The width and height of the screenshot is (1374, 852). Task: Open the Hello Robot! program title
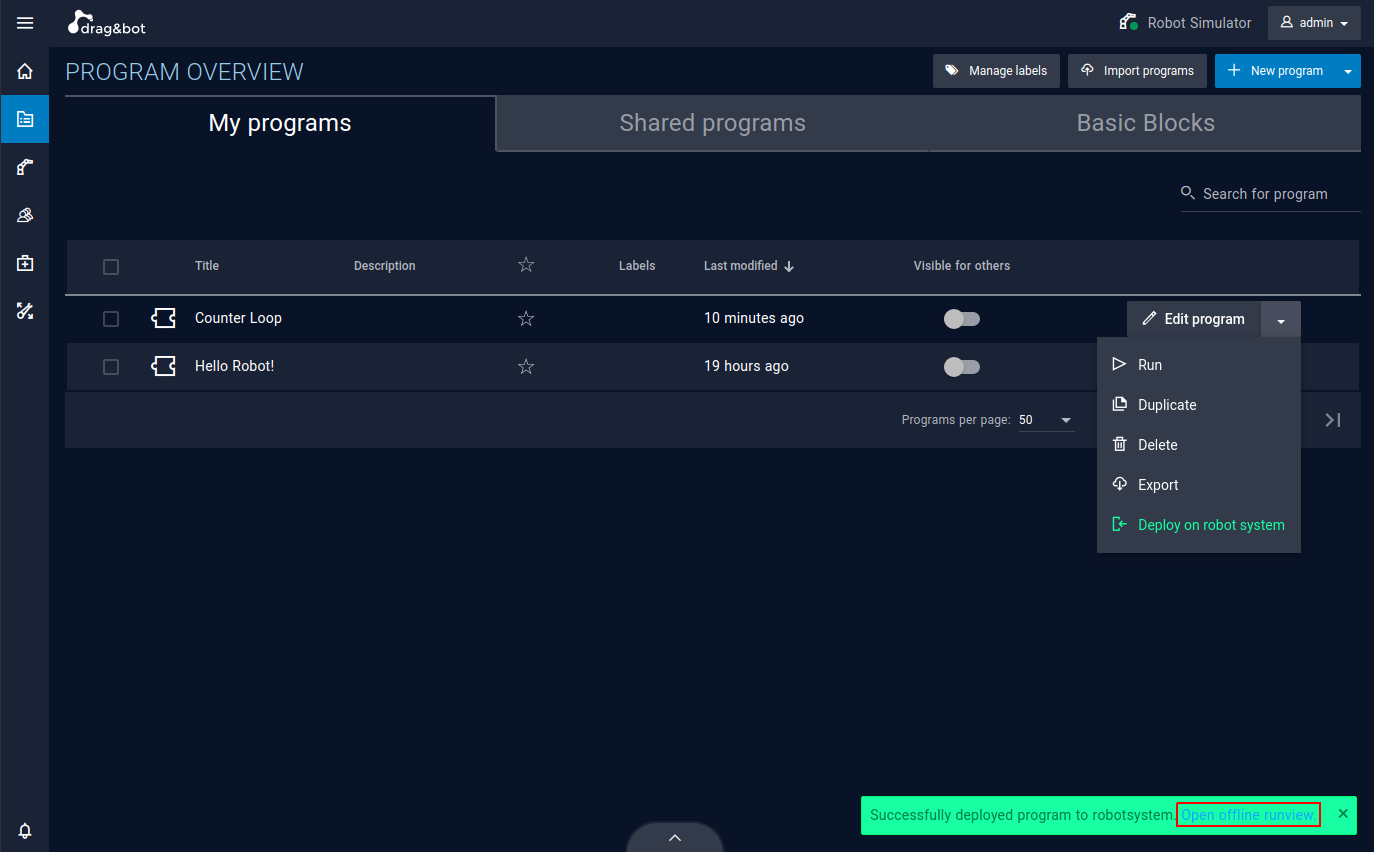pyautogui.click(x=234, y=366)
